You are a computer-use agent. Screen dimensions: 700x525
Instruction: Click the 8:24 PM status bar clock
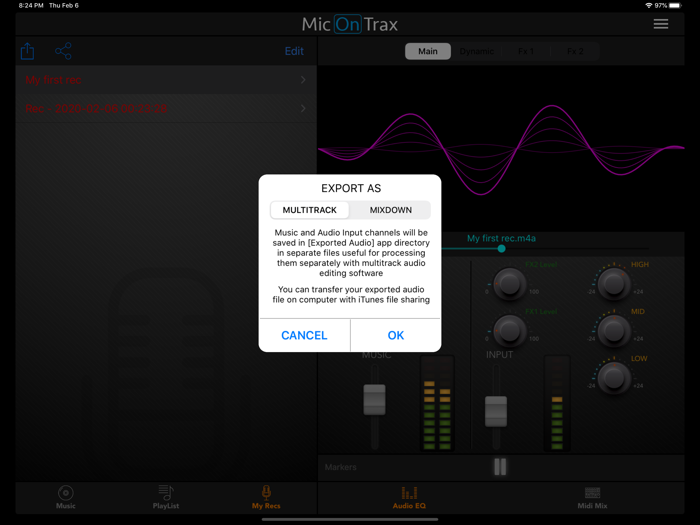(x=31, y=5)
